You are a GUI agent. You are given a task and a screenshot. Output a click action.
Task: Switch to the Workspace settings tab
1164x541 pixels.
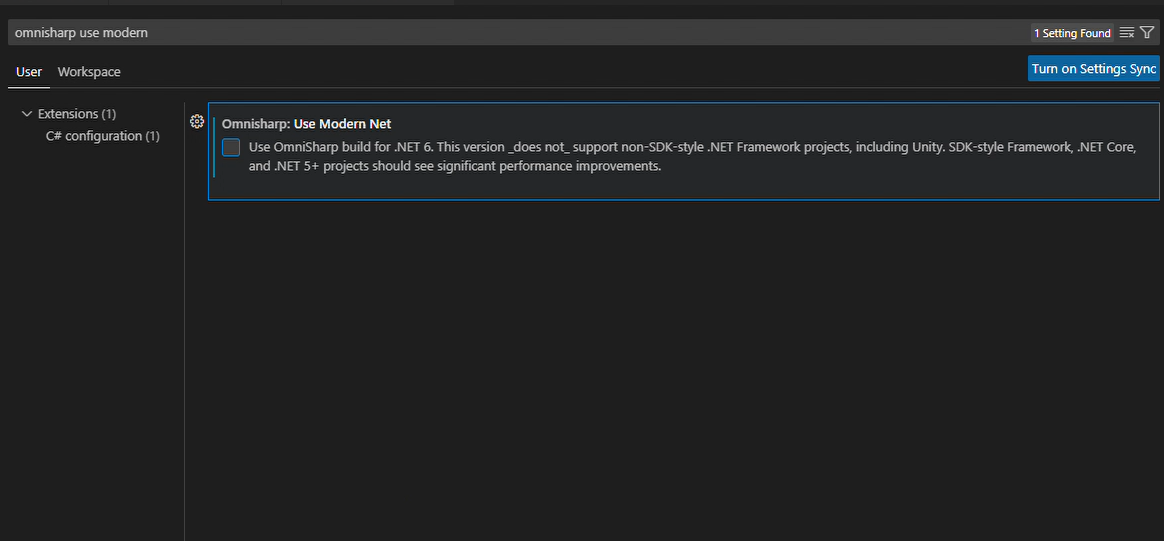tap(89, 72)
